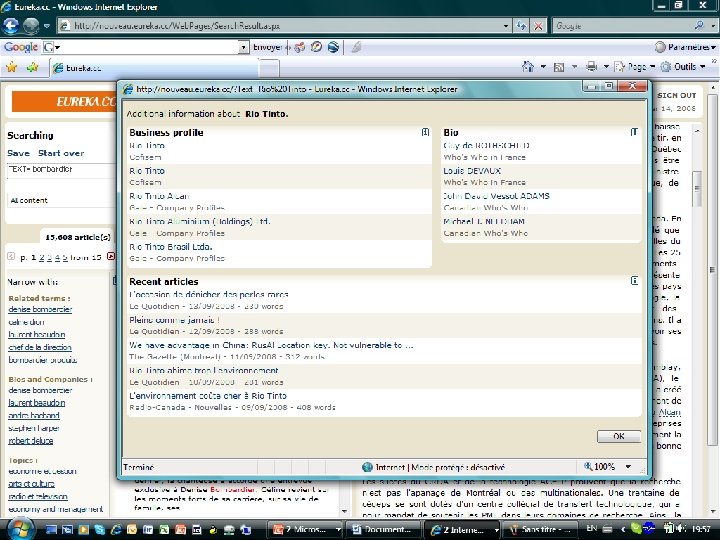The image size is (720, 540).
Task: Click the colorful Google toolbar icon after Envoyer
Action: click(x=300, y=47)
